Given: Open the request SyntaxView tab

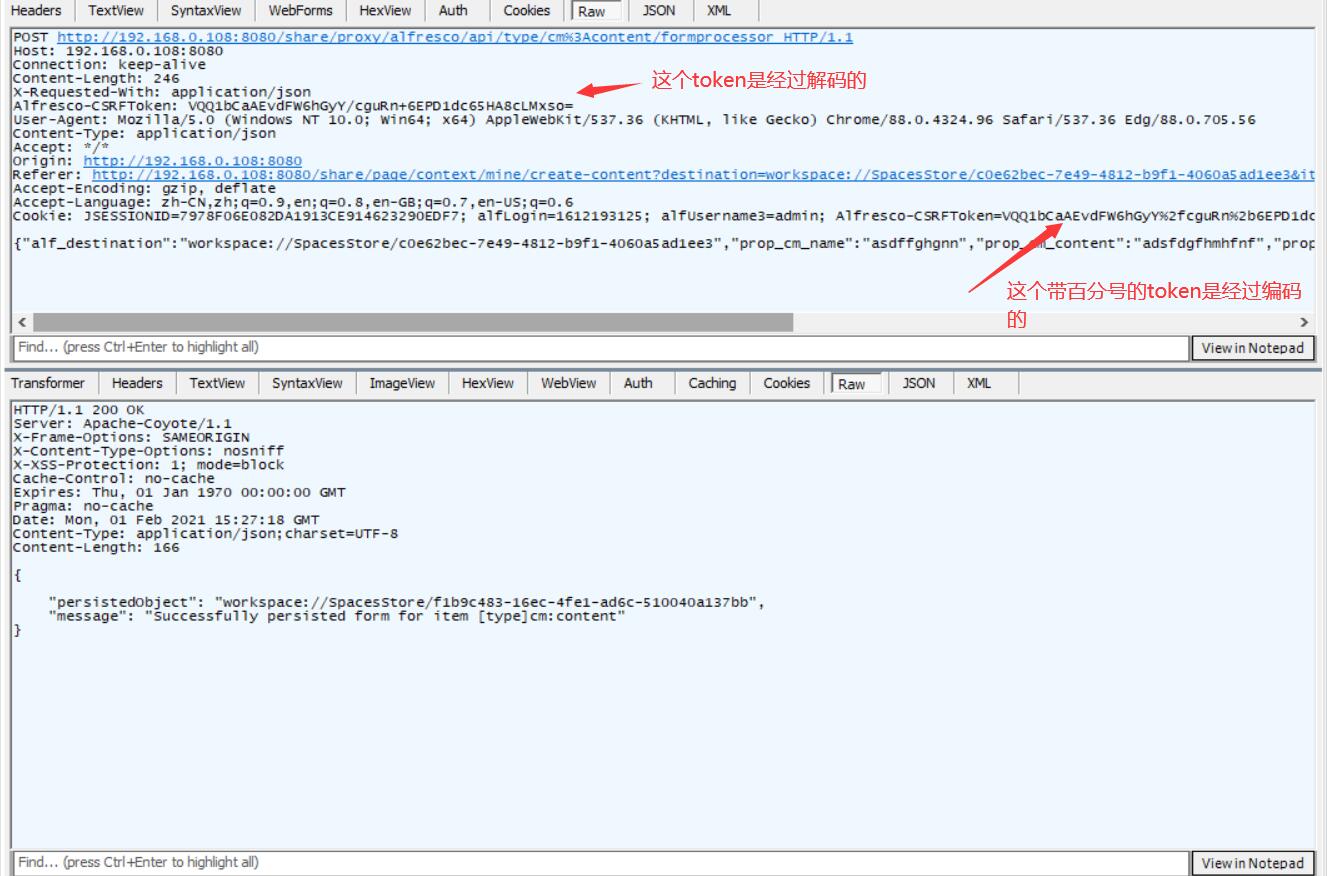Looking at the screenshot, I should coord(206,11).
